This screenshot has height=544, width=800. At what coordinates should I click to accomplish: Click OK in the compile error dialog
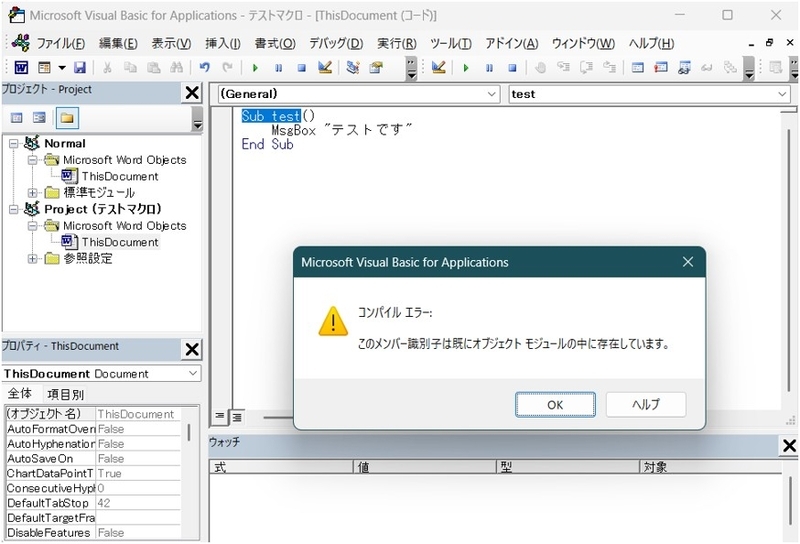(555, 405)
